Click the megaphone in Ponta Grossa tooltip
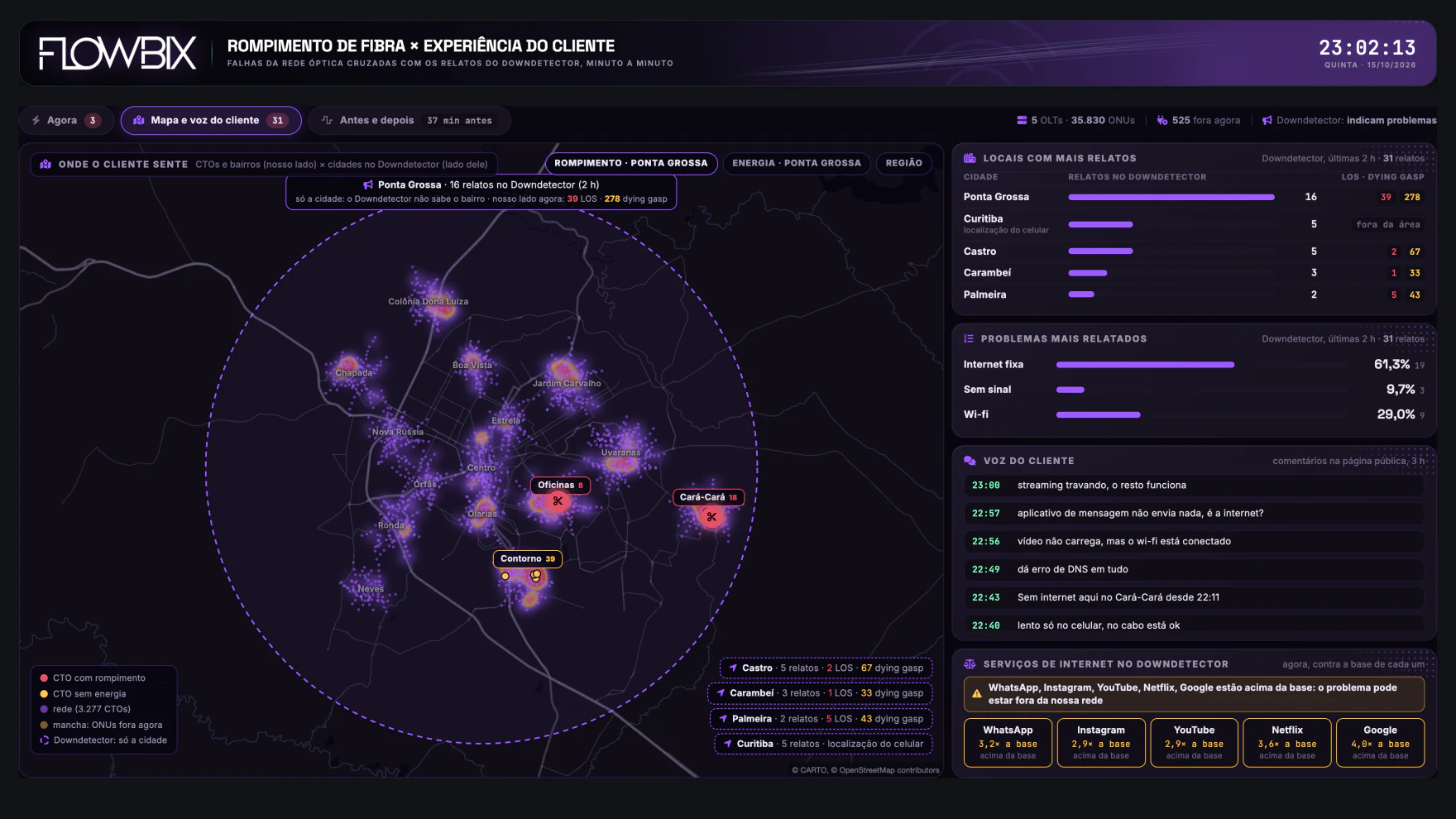 368,185
